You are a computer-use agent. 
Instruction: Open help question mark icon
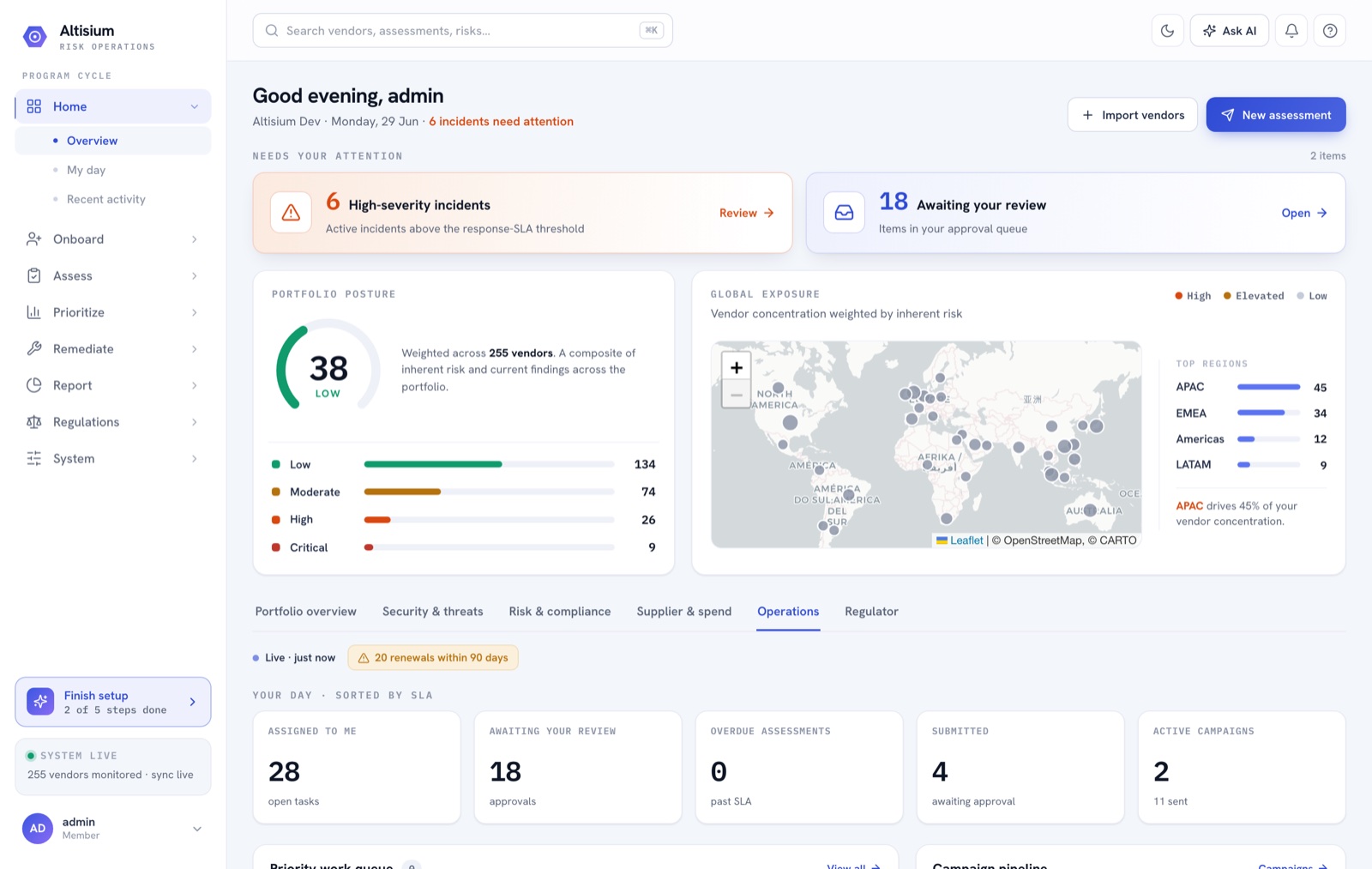[x=1330, y=31]
